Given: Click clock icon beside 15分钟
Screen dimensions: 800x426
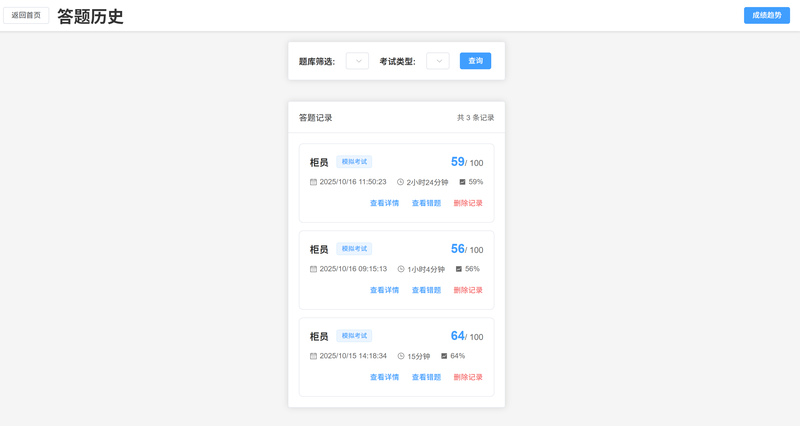Looking at the screenshot, I should 401,356.
